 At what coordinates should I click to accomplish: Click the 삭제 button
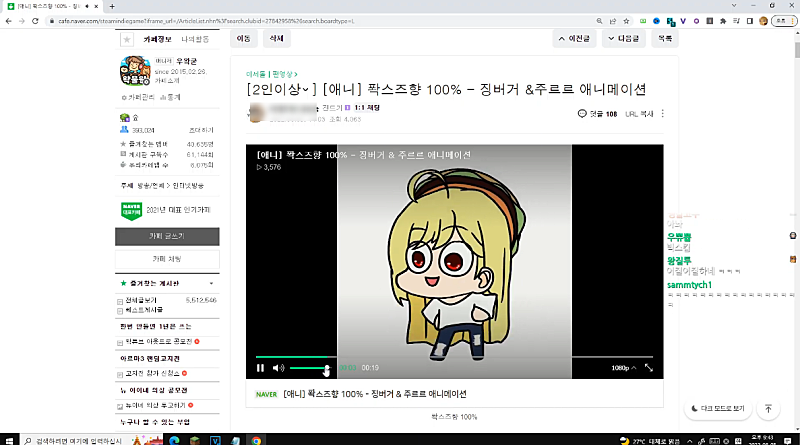click(277, 39)
